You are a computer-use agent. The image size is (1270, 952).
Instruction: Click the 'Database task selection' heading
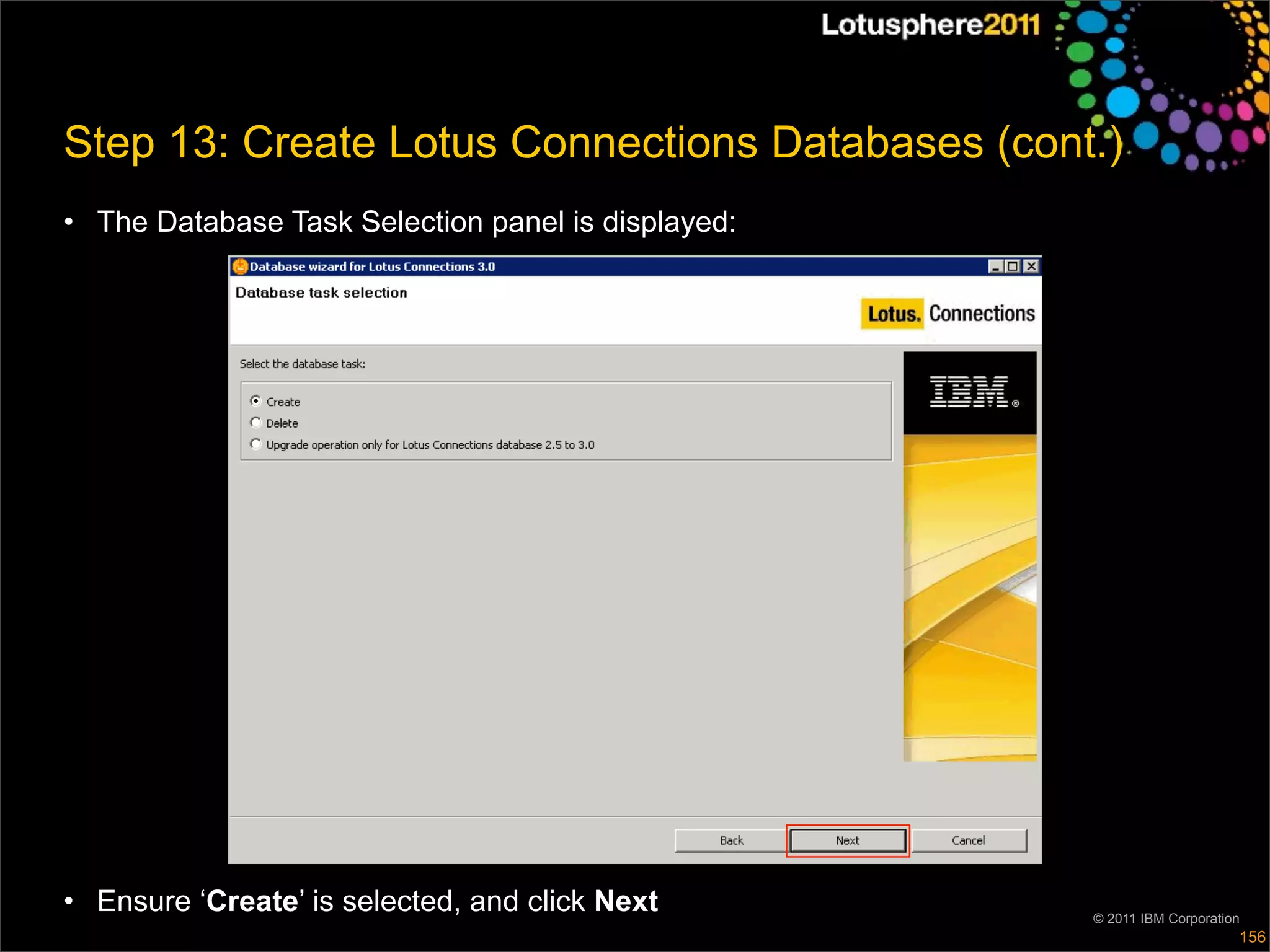tap(321, 293)
